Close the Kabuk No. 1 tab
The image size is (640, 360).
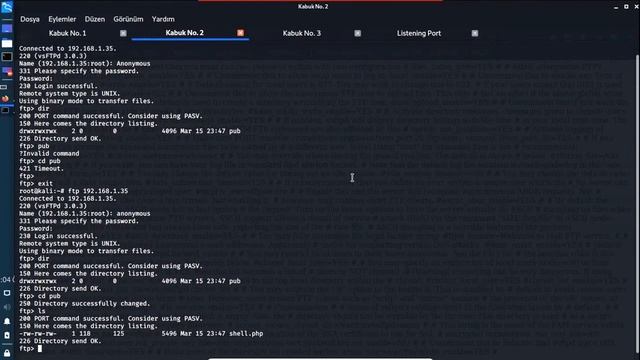coord(123,33)
